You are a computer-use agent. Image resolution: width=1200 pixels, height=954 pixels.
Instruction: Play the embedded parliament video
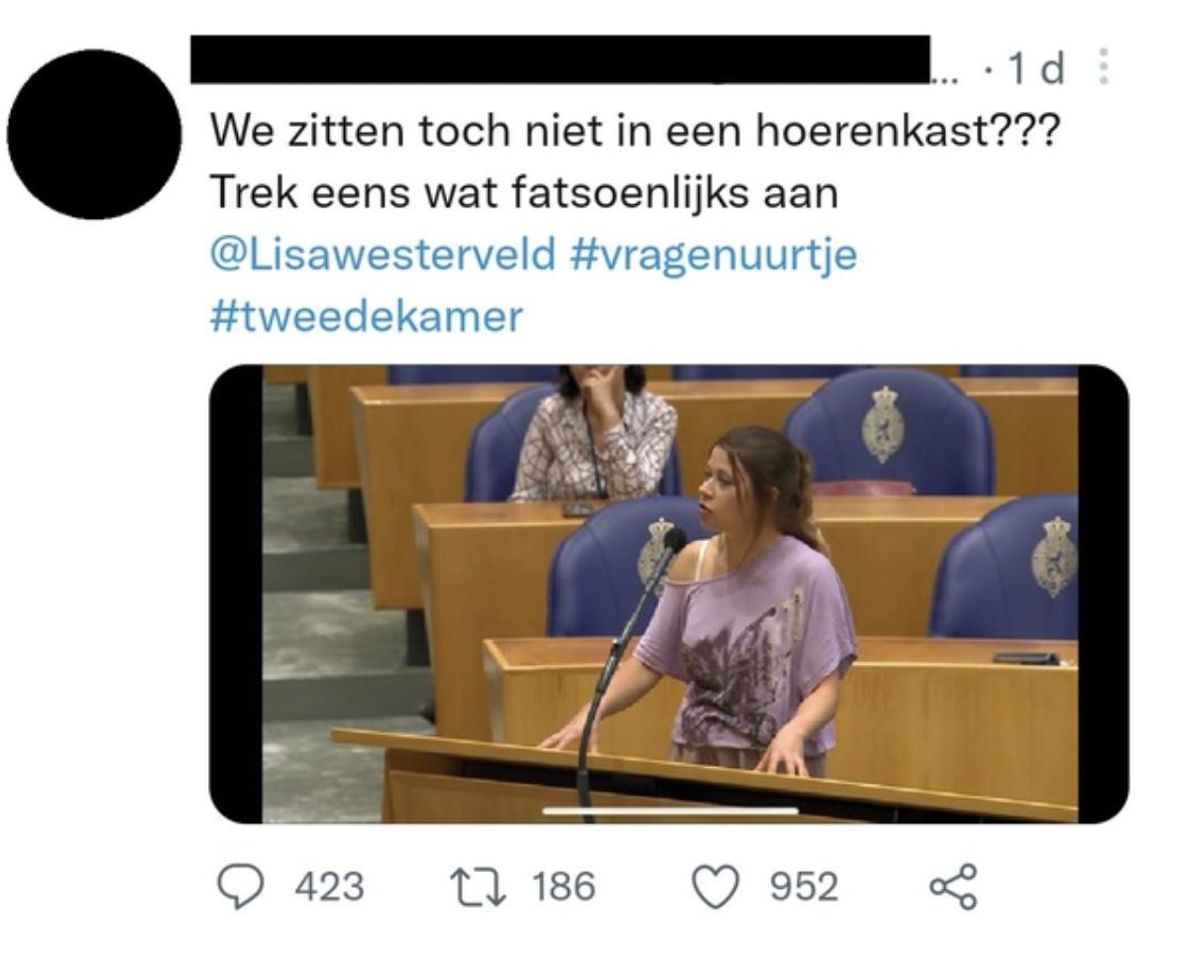pos(669,593)
